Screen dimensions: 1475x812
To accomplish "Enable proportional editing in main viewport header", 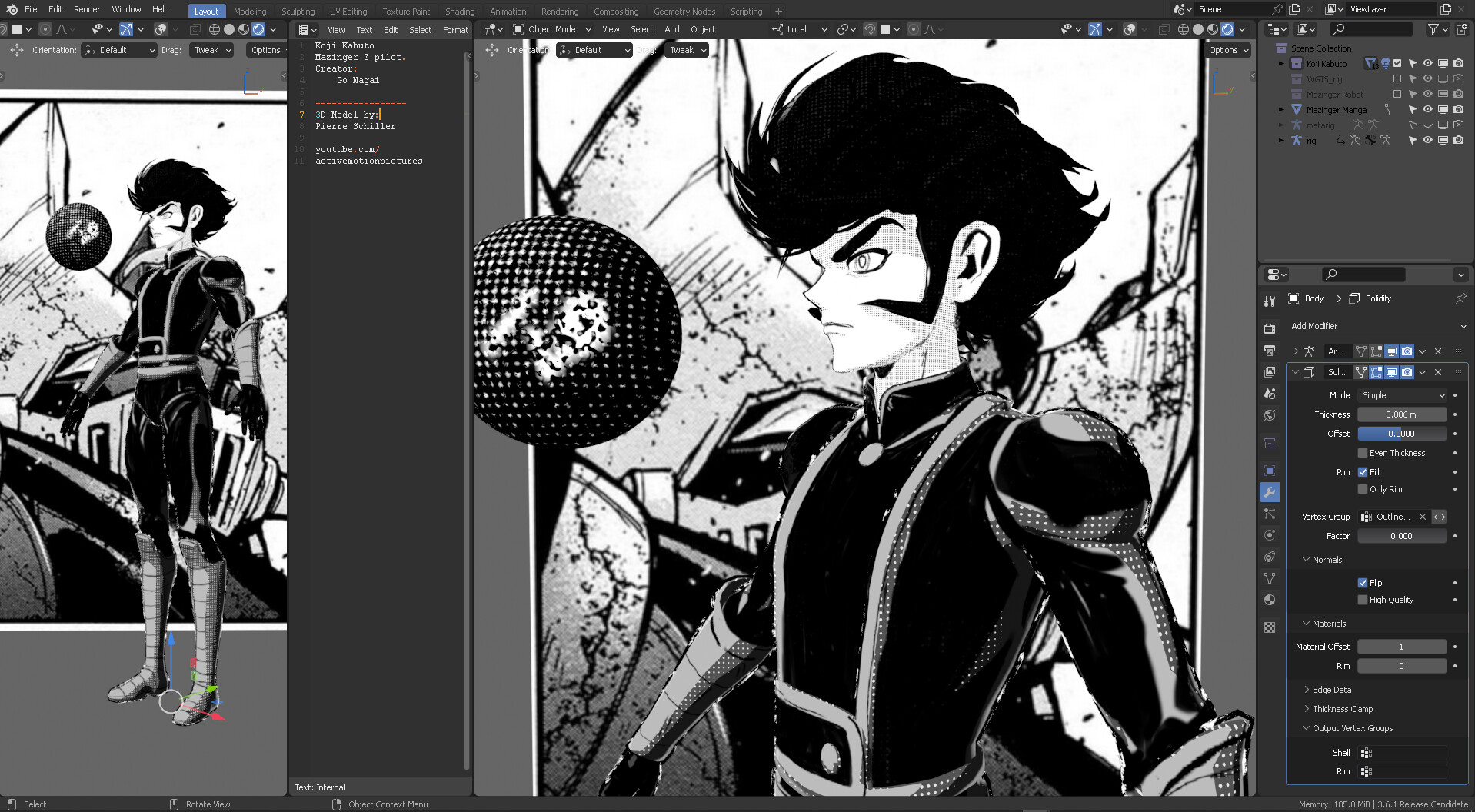I will (913, 29).
